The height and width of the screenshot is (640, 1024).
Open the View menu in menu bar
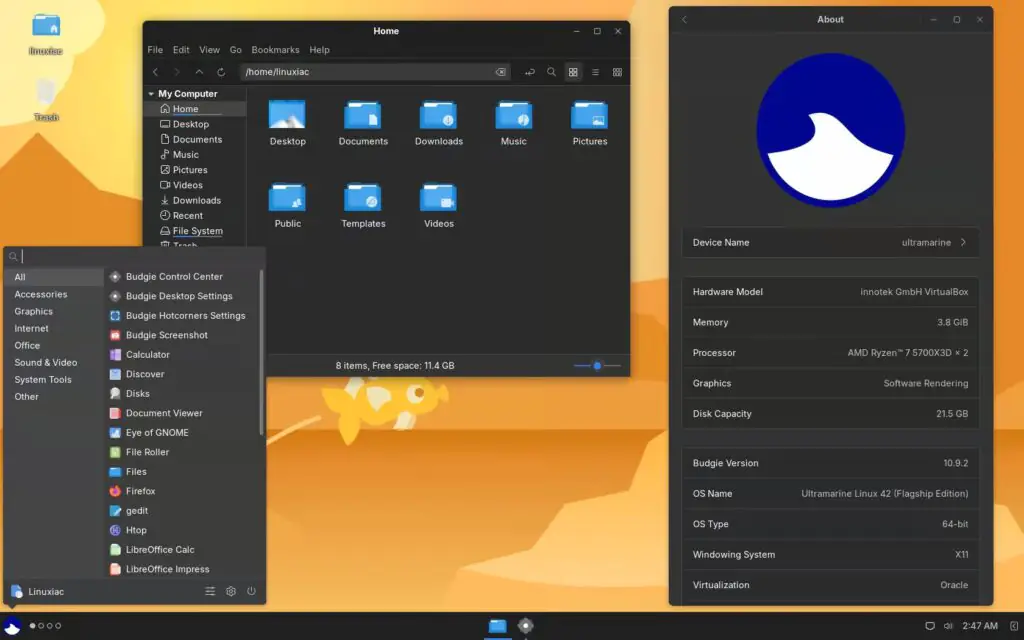tap(209, 50)
